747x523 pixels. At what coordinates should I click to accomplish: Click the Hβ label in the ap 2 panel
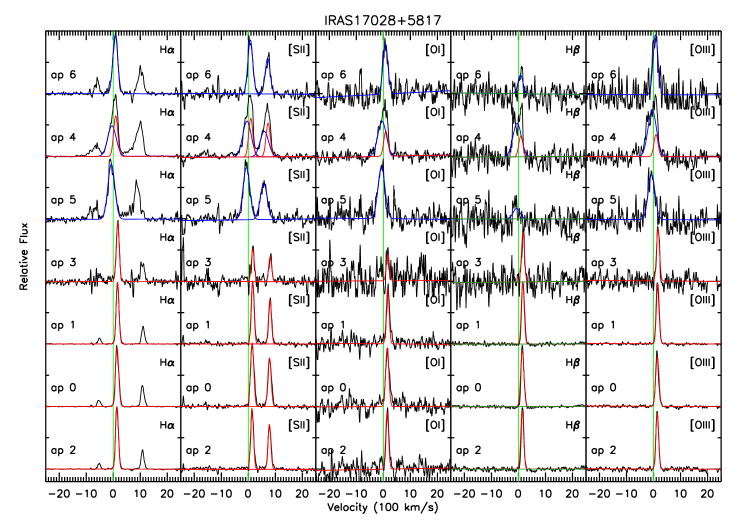[x=573, y=425]
